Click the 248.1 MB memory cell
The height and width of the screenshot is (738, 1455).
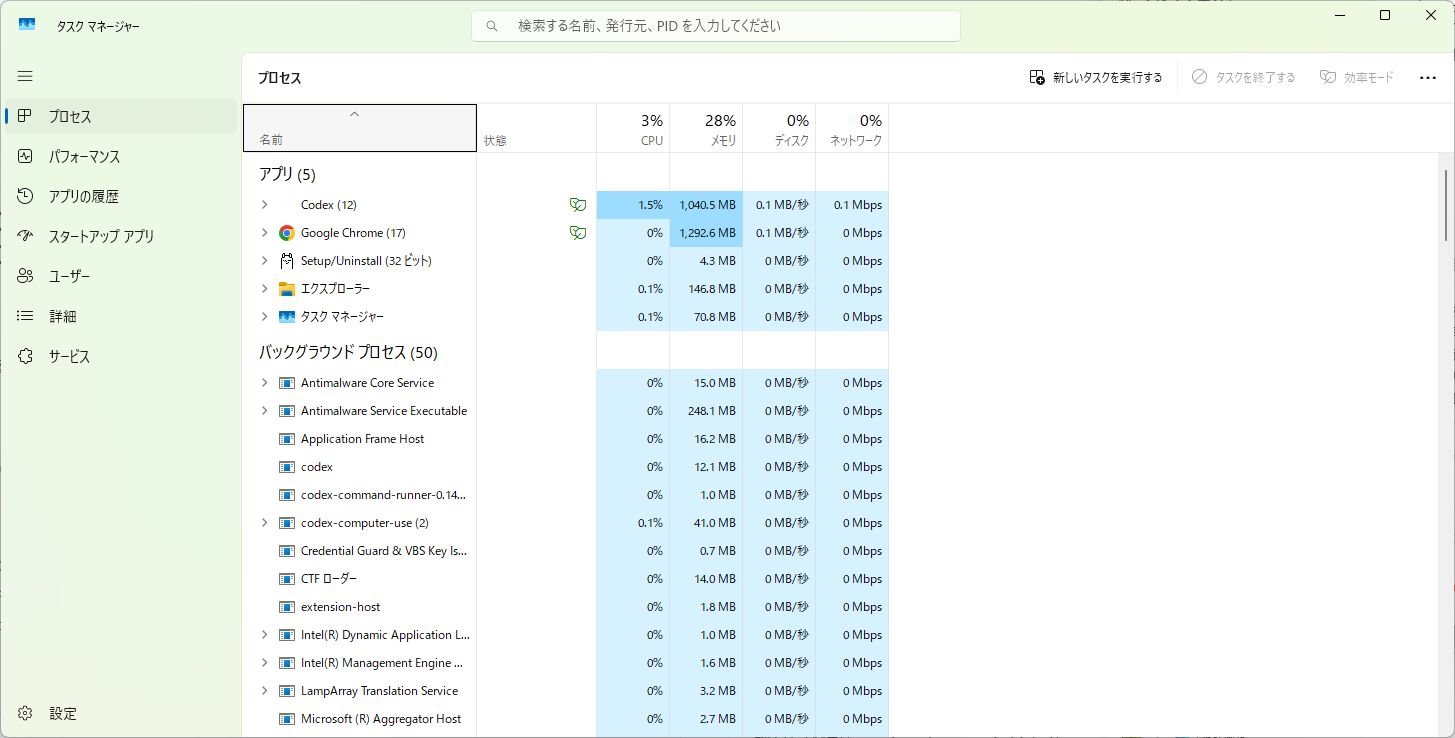706,411
